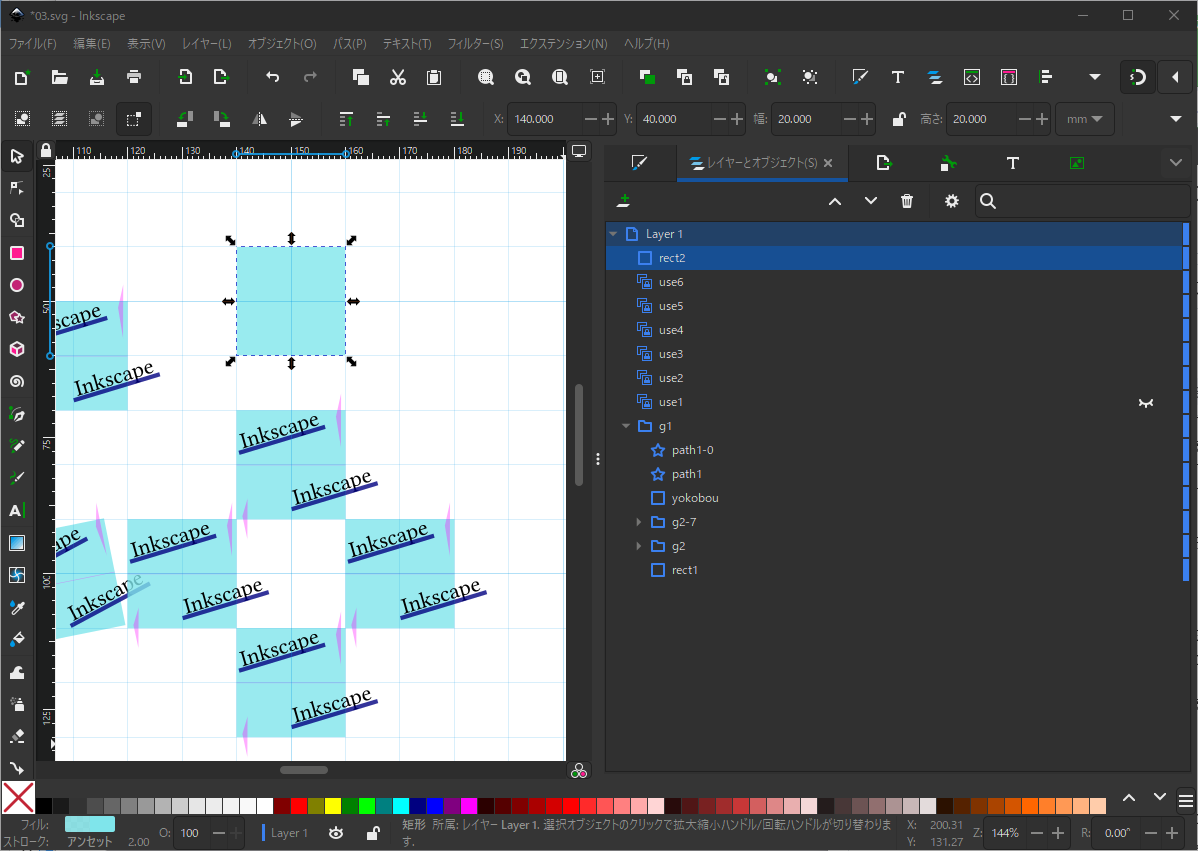Click the Paste clipboard icon
This screenshot has width=1198, height=851.
(434, 77)
